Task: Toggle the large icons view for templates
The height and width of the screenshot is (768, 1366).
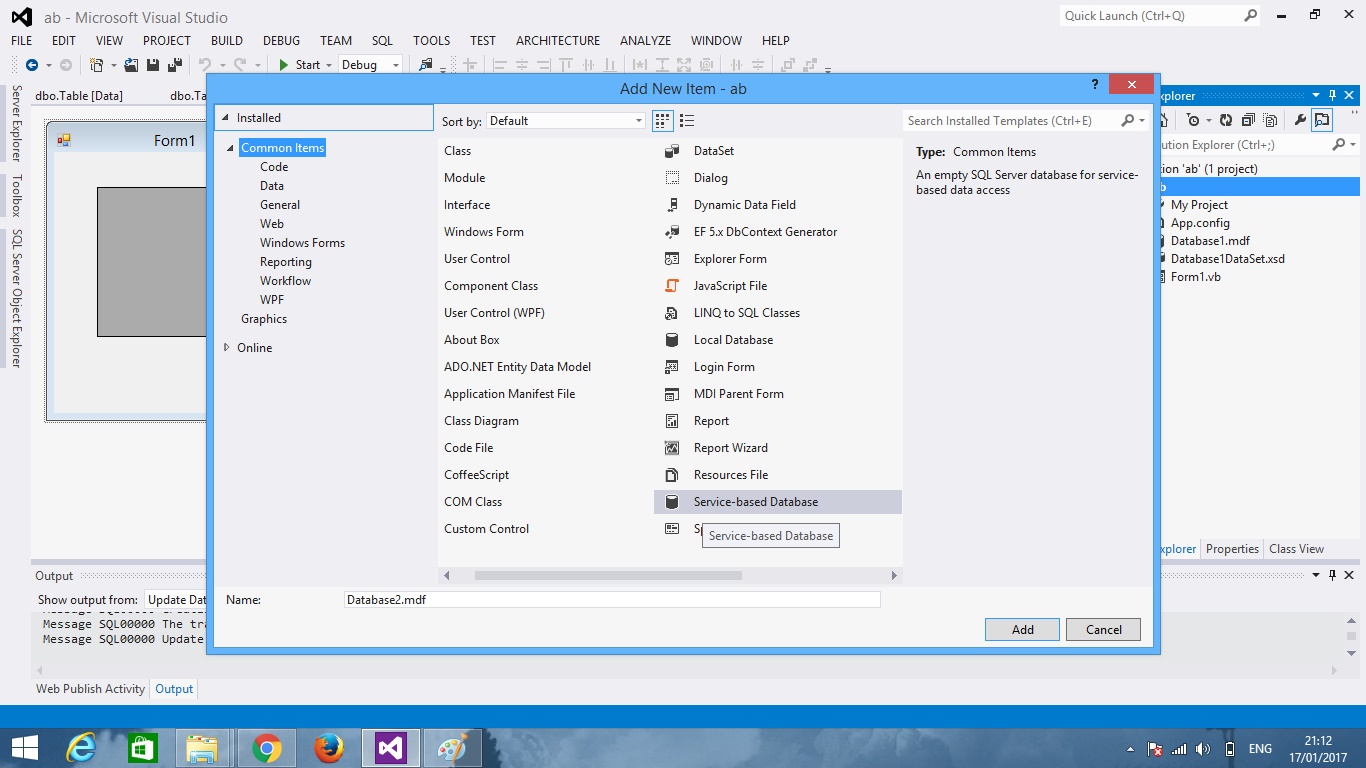Action: [x=662, y=120]
